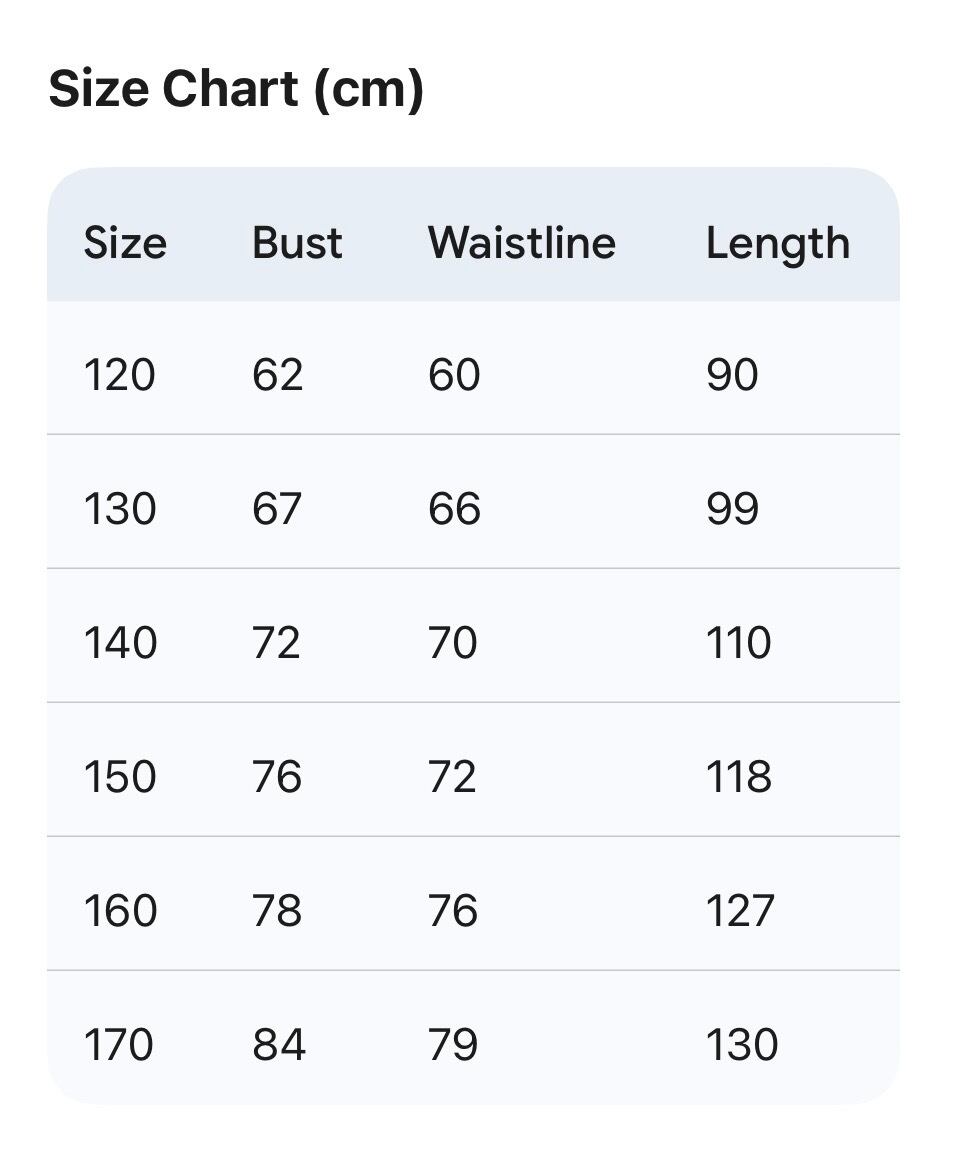Image resolution: width=959 pixels, height=1157 pixels.
Task: Select size 140 row label
Action: 120,642
